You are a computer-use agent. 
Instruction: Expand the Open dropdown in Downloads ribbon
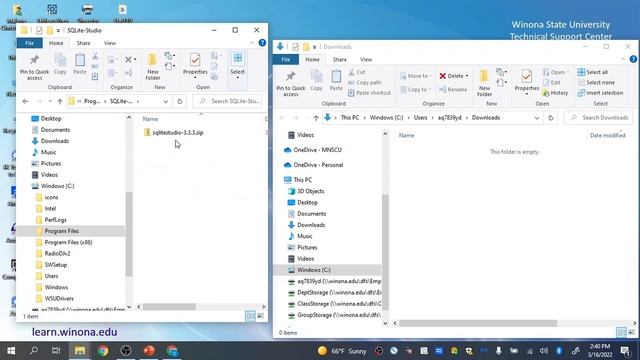tap(568, 72)
